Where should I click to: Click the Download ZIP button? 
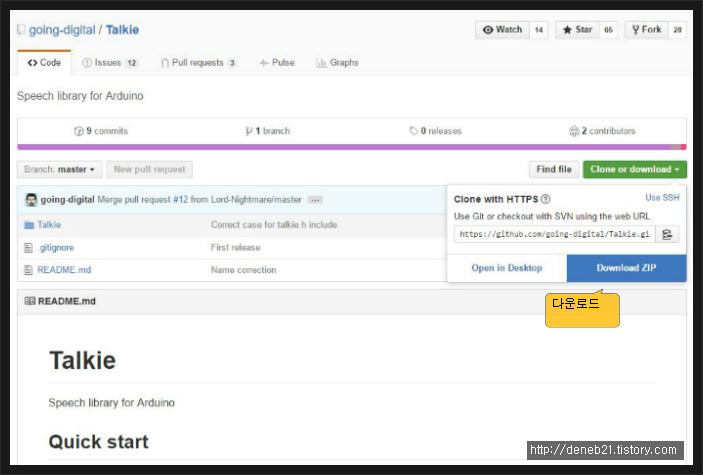point(626,268)
